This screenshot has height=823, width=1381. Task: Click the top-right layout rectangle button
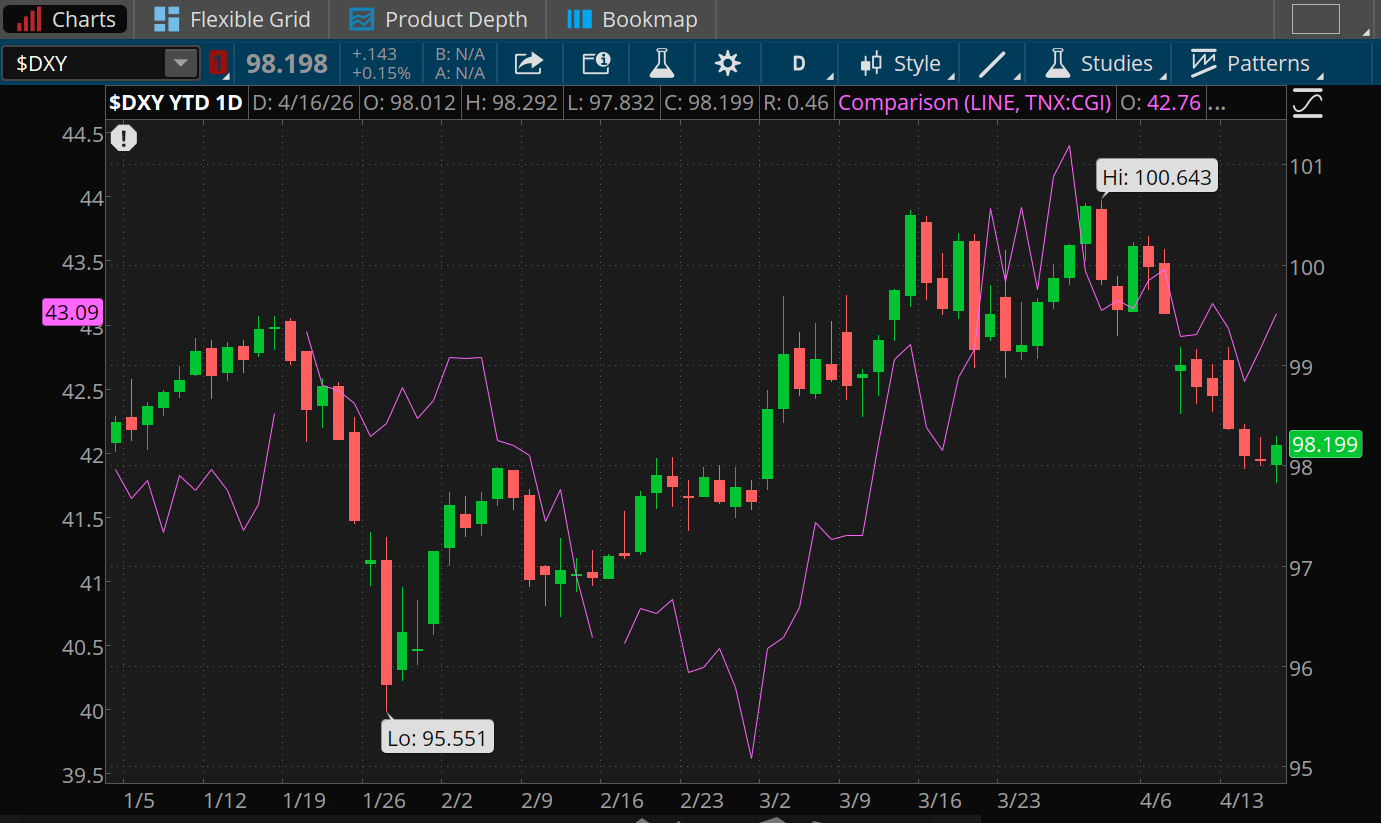(1315, 19)
